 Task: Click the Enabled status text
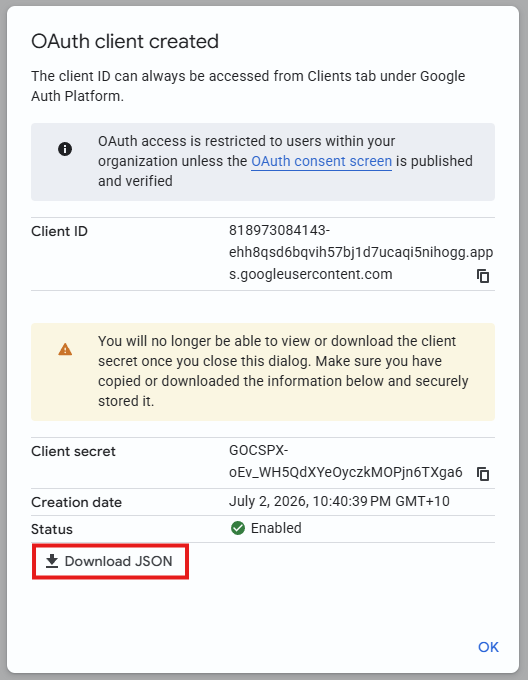(276, 528)
